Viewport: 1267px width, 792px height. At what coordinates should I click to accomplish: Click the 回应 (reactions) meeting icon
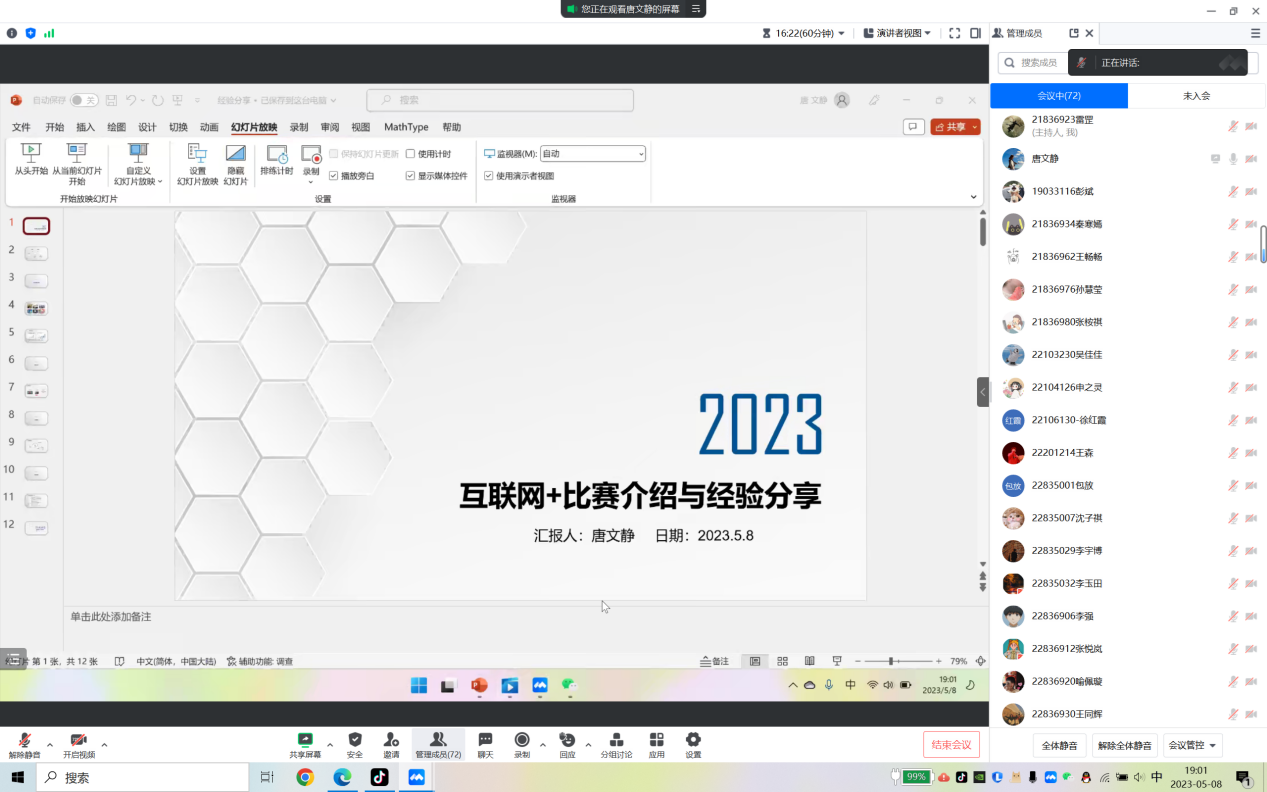point(566,744)
